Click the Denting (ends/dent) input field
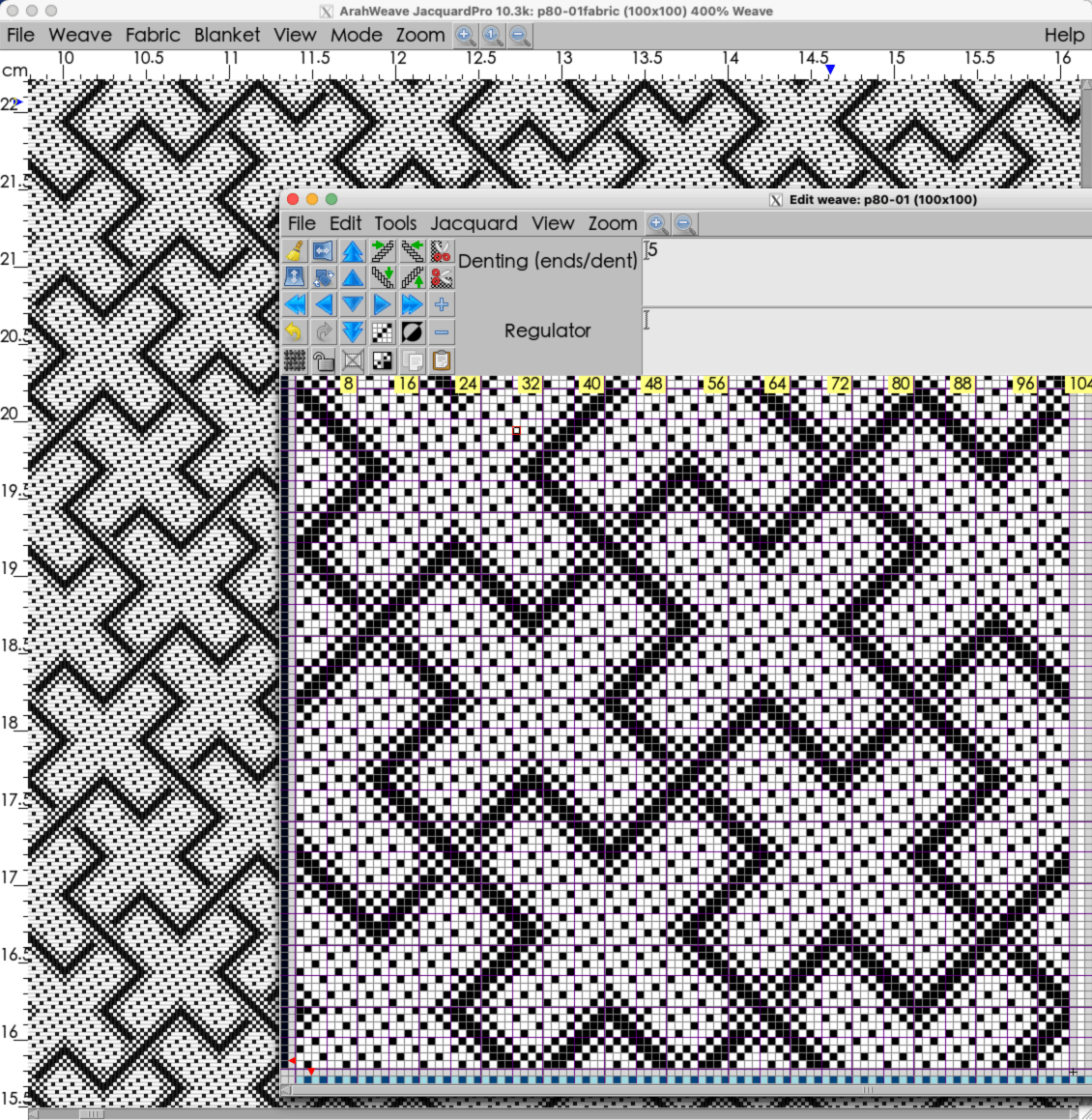This screenshot has width=1092, height=1120. tap(866, 271)
